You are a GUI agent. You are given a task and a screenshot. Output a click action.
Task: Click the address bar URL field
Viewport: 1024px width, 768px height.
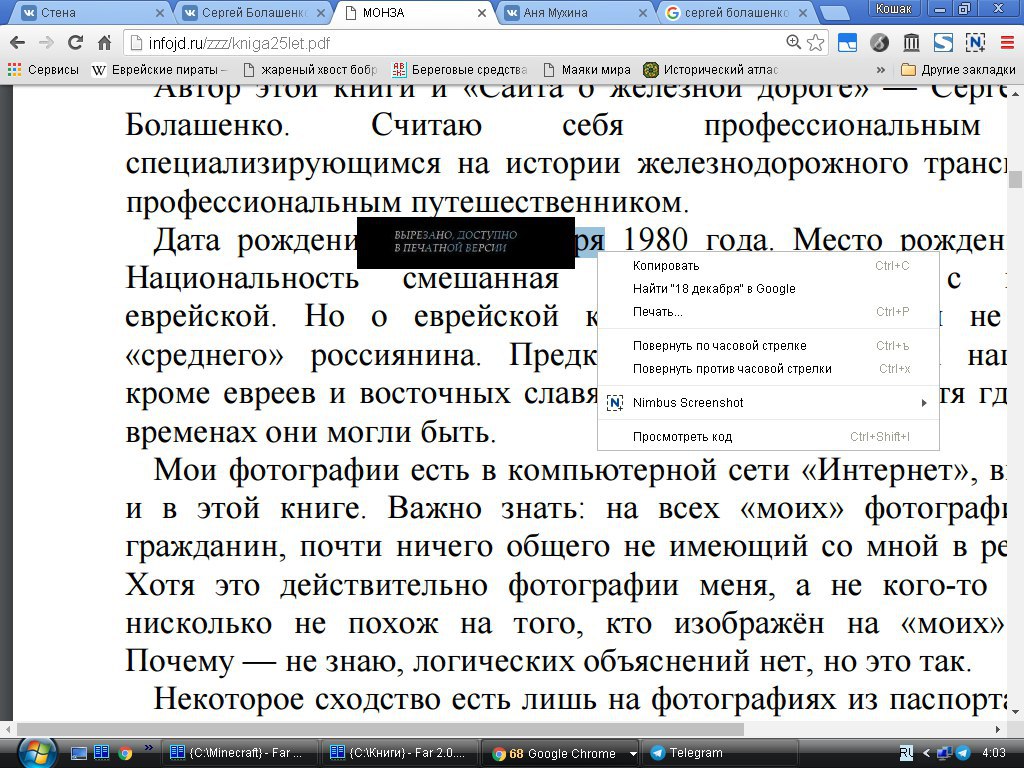(457, 43)
